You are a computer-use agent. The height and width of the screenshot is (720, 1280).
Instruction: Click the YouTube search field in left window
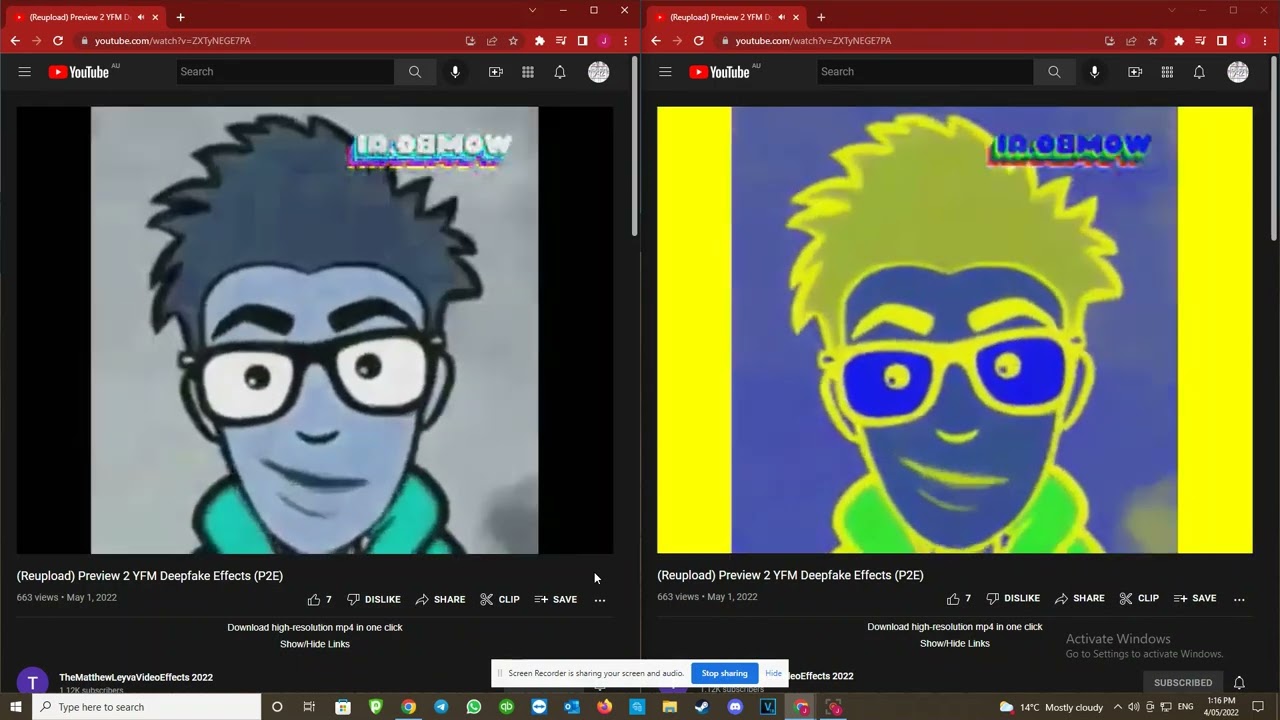(x=285, y=72)
